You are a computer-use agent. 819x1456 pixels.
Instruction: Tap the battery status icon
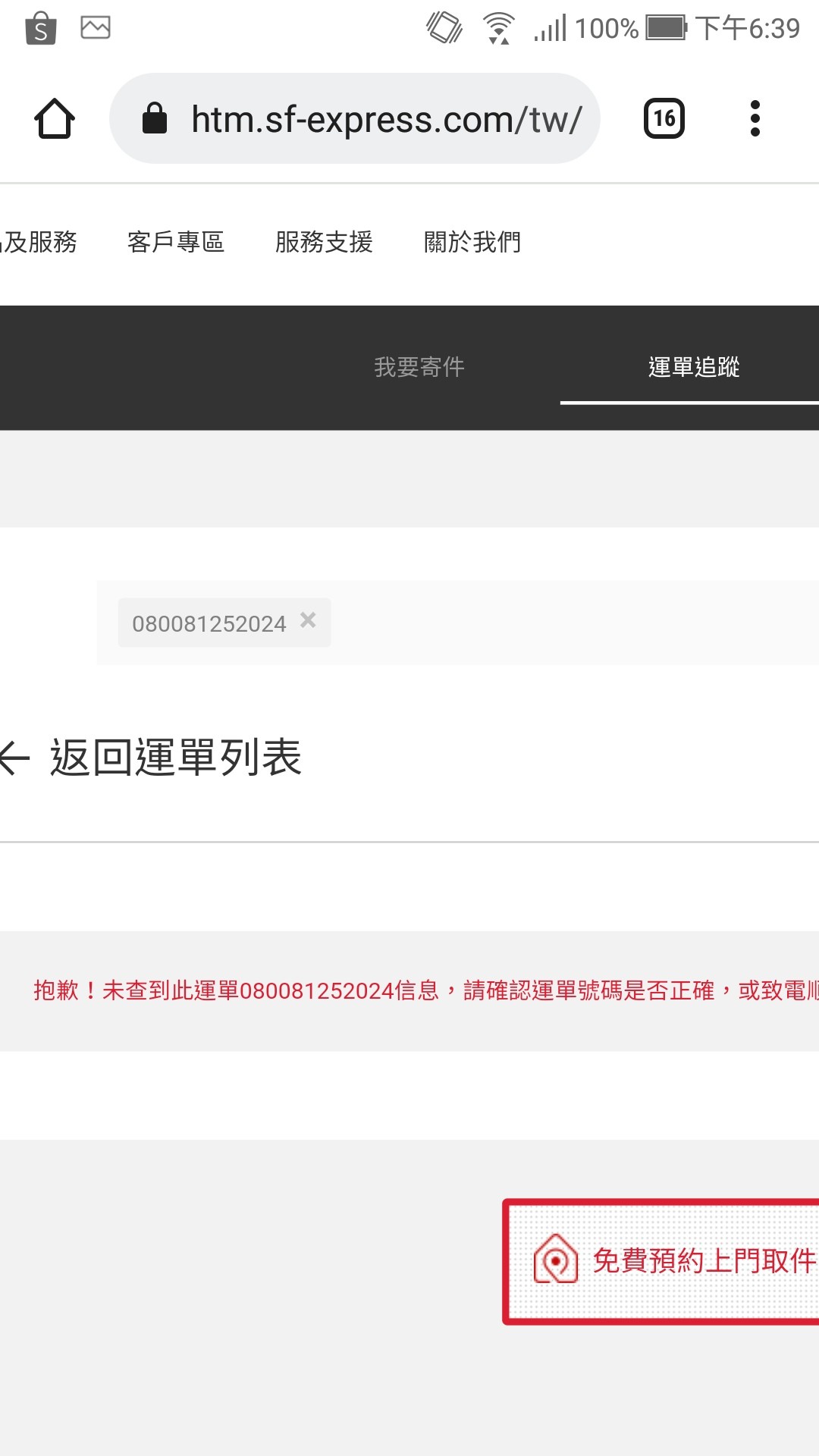click(x=666, y=28)
